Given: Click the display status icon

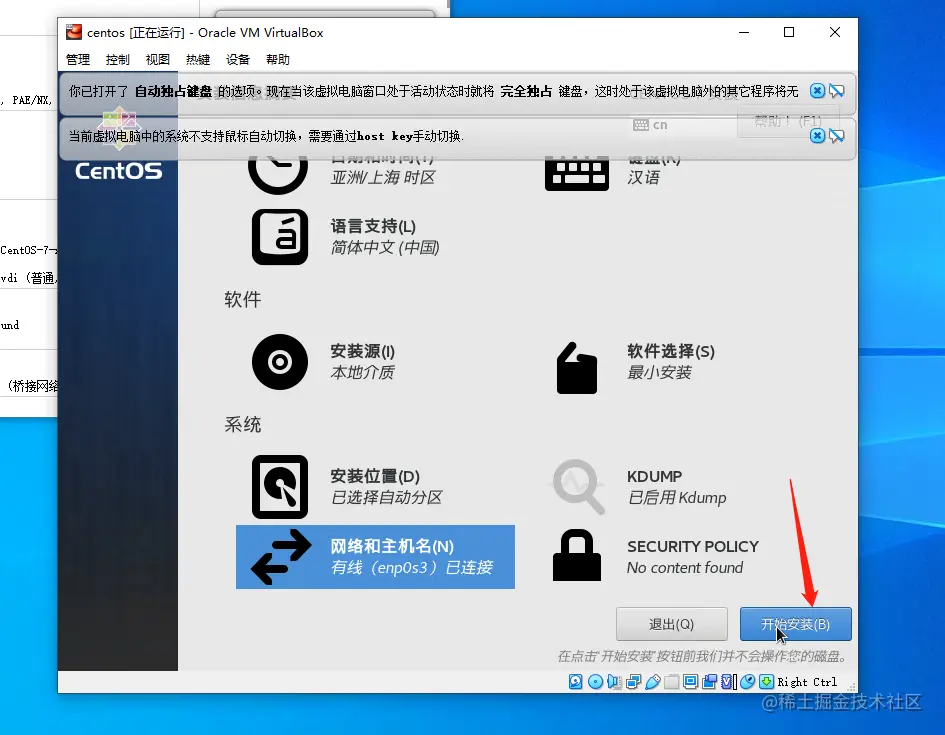Looking at the screenshot, I should (691, 682).
